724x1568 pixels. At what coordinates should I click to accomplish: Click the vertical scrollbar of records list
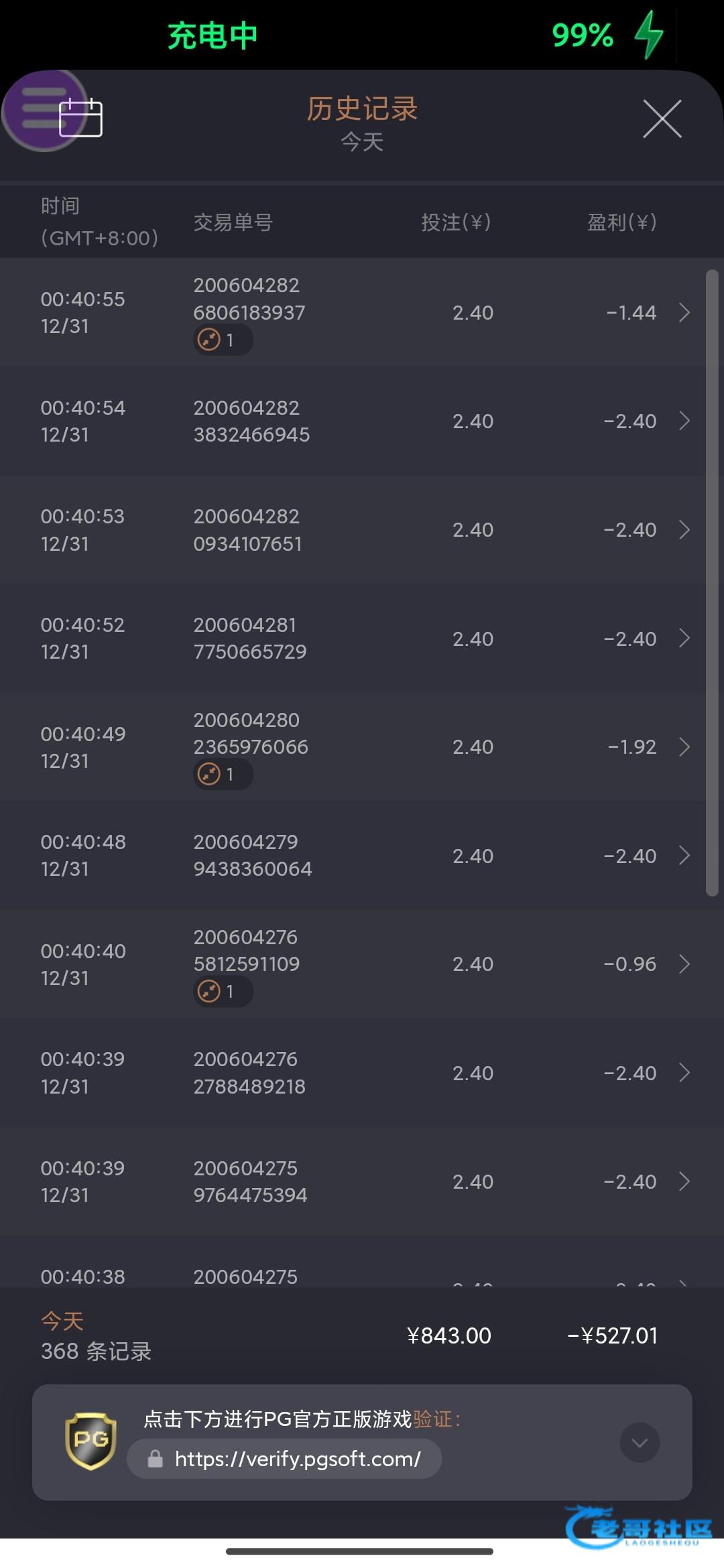tap(712, 583)
